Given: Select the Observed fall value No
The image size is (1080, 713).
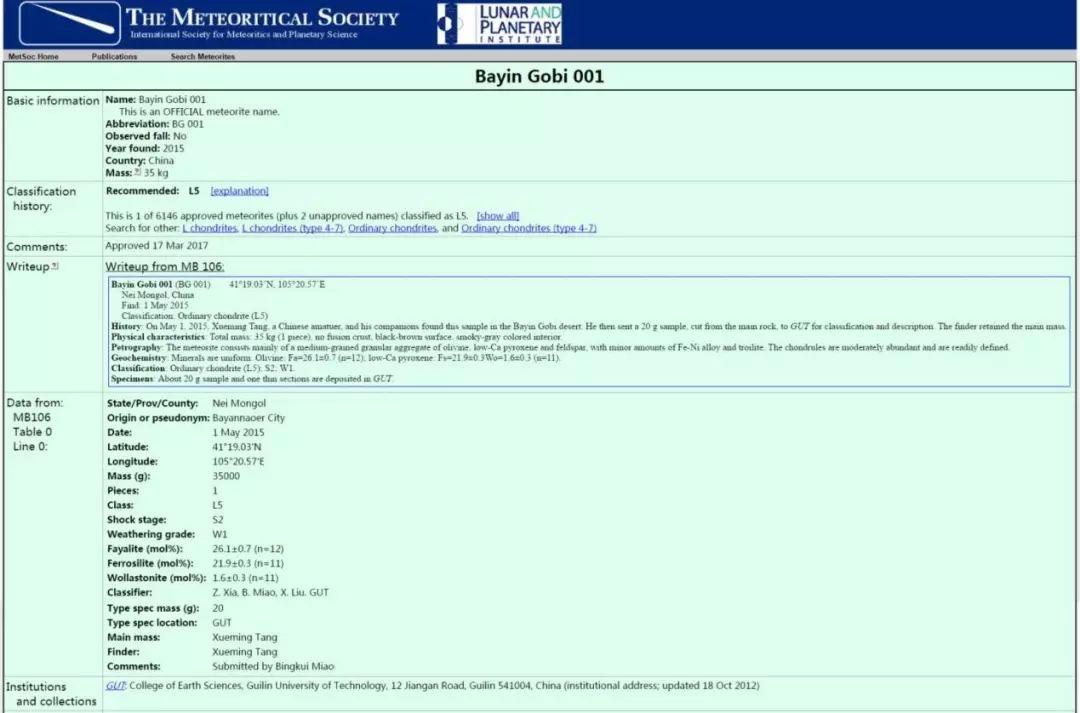Looking at the screenshot, I should (x=180, y=136).
